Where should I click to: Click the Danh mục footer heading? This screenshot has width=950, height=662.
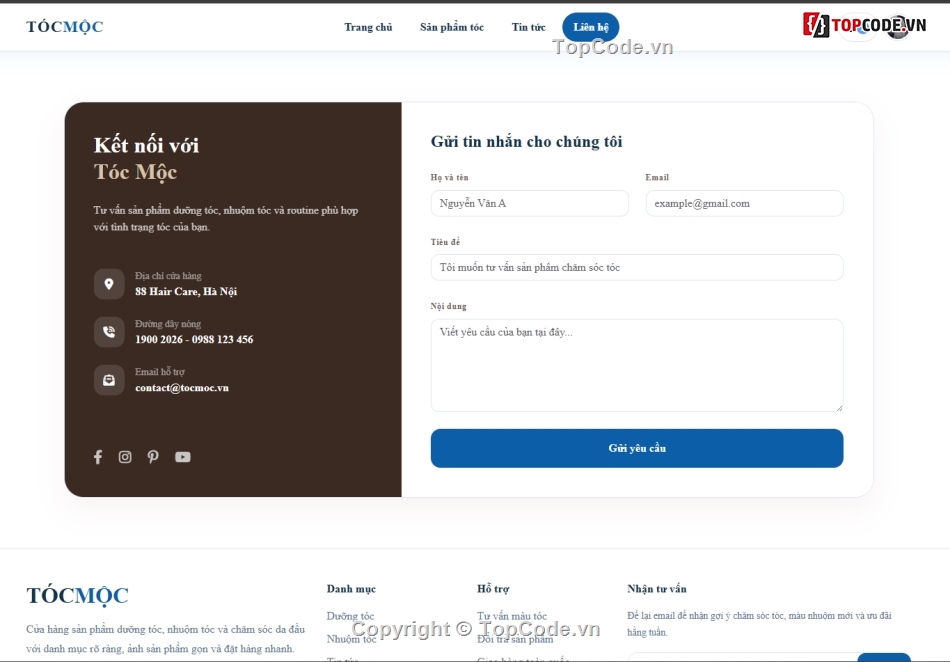351,589
